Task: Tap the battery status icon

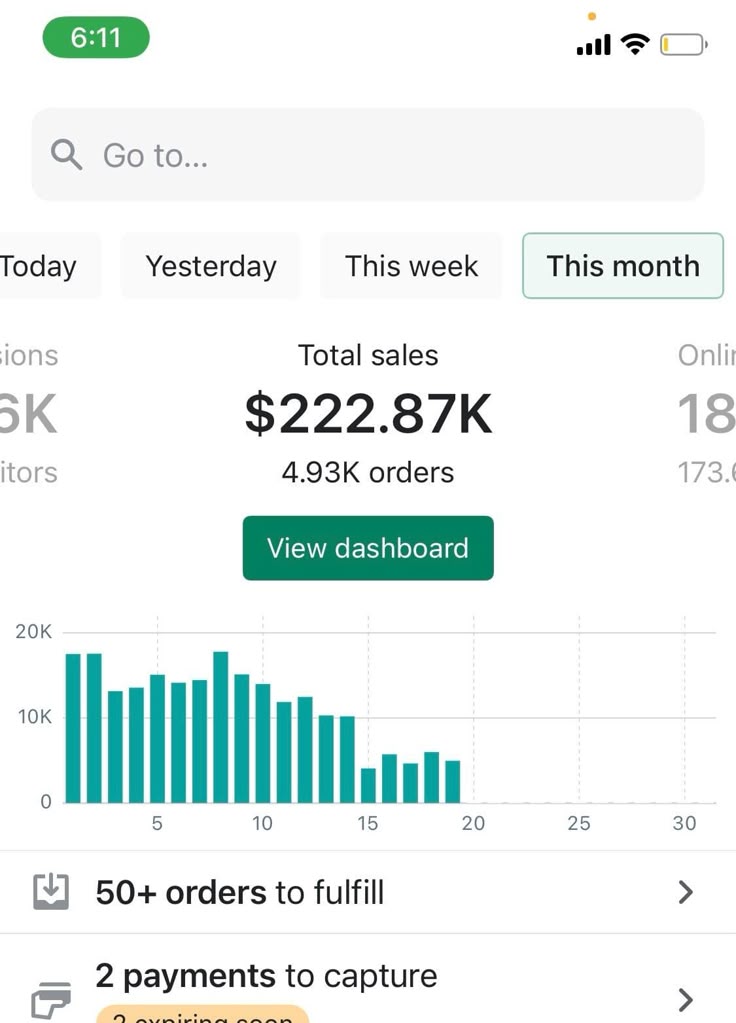Action: pos(684,45)
